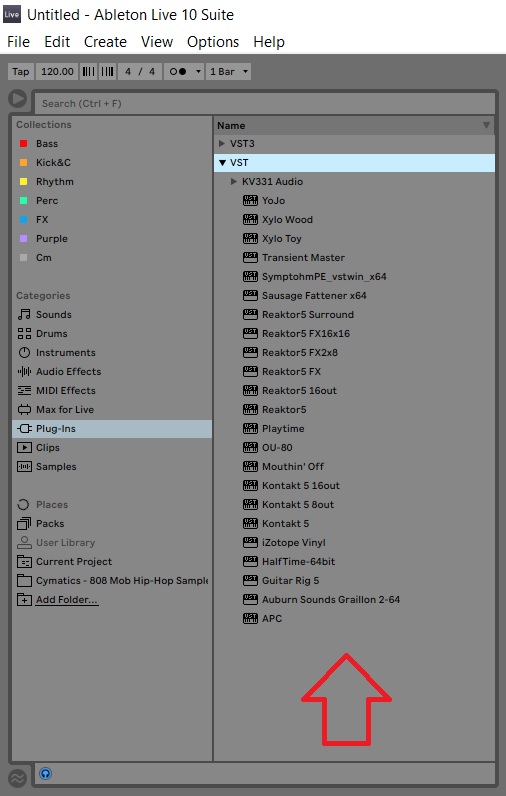Viewport: 506px width, 796px height.
Task: Open the Help menu
Action: 268,42
